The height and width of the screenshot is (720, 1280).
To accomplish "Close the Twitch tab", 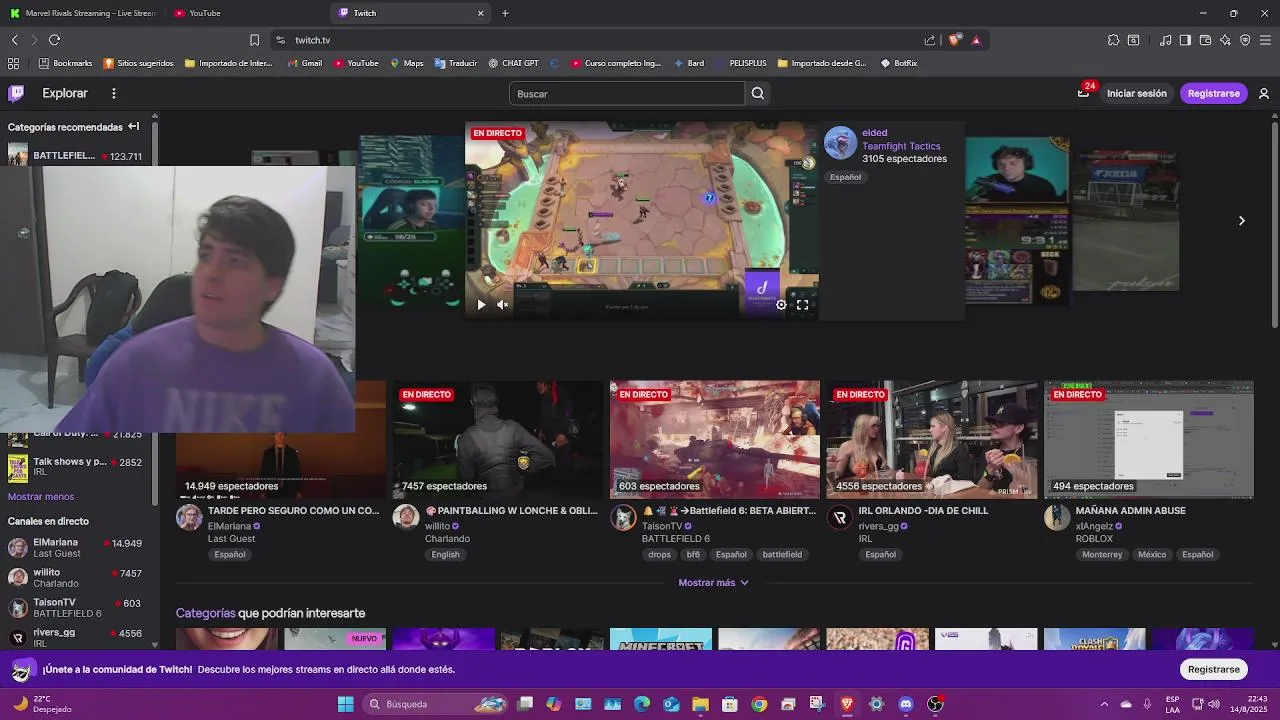I will (x=480, y=13).
